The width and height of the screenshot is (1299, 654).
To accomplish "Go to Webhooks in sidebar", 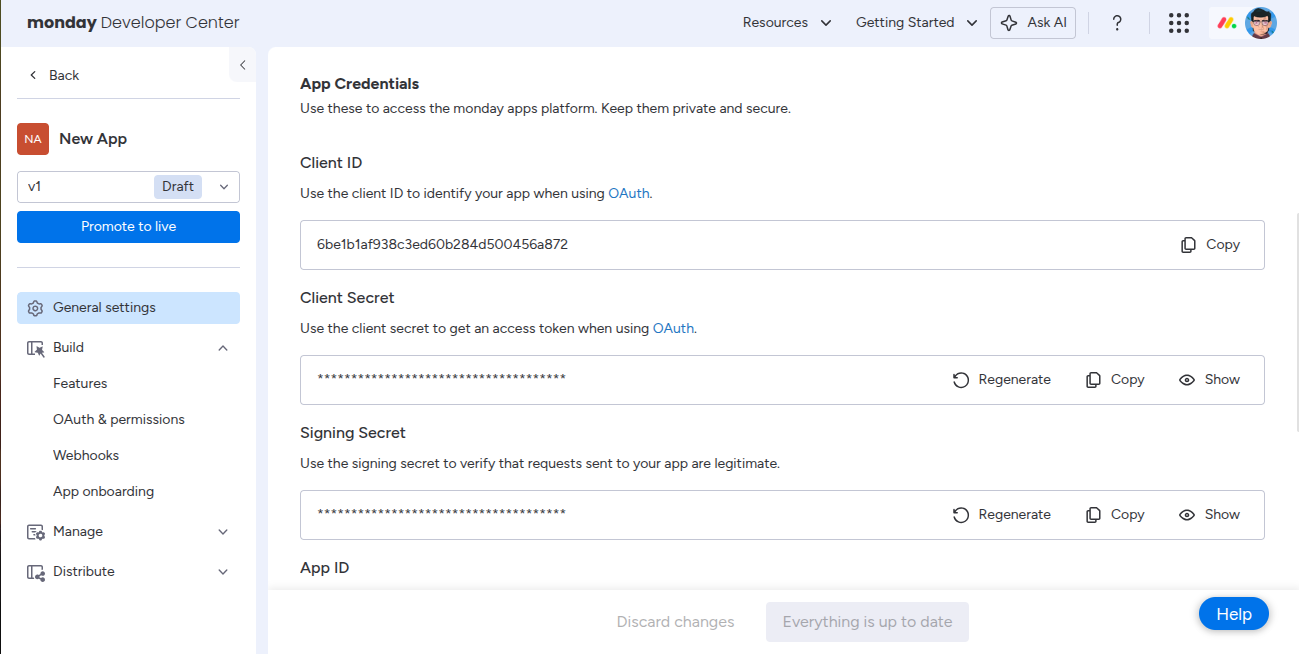I will 86,456.
